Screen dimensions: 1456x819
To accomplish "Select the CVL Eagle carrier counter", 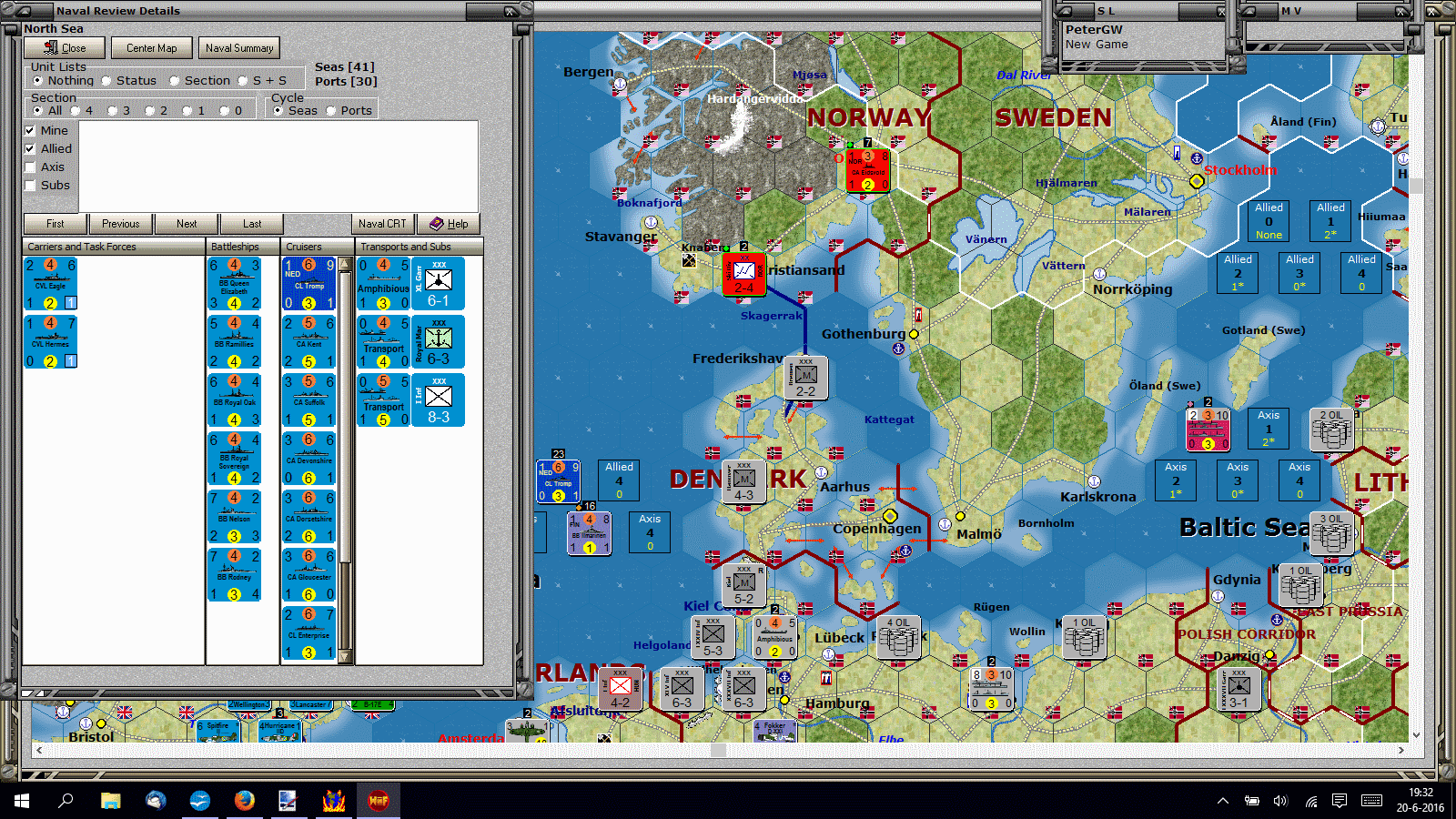I will click(x=51, y=284).
